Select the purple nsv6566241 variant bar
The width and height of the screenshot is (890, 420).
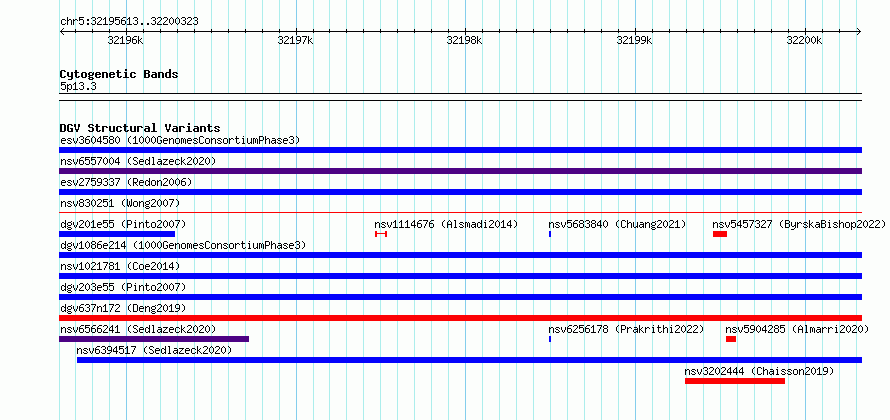154,339
